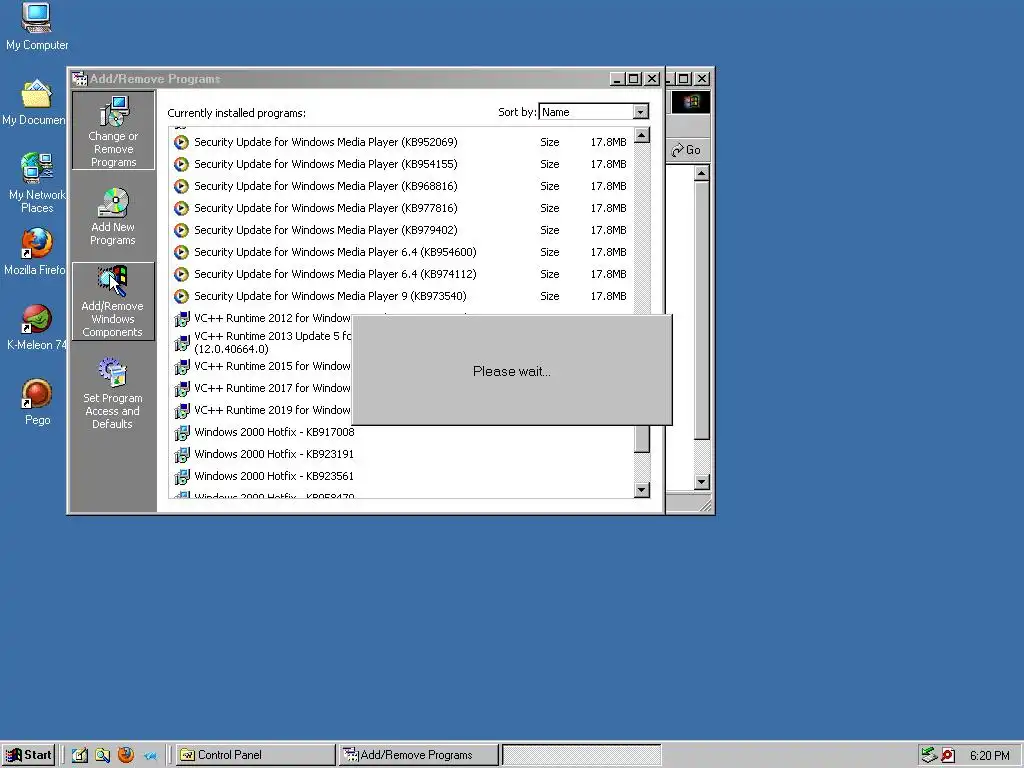
Task: Click red system tray icon
Action: [948, 756]
